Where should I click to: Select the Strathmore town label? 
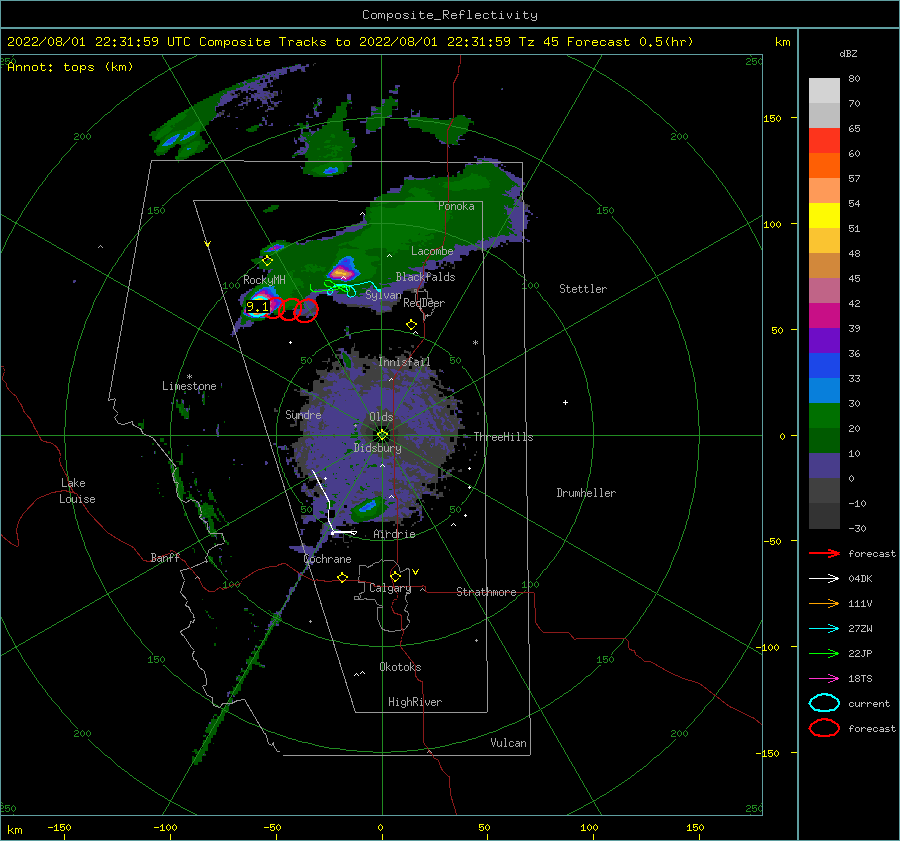[486, 592]
